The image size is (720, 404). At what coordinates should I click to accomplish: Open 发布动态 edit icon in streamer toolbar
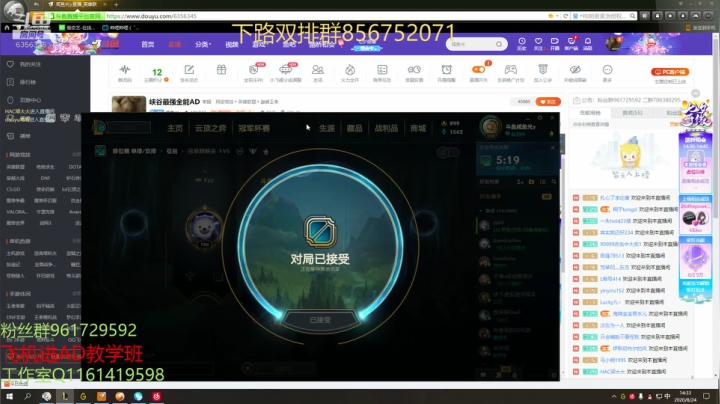coord(189,72)
